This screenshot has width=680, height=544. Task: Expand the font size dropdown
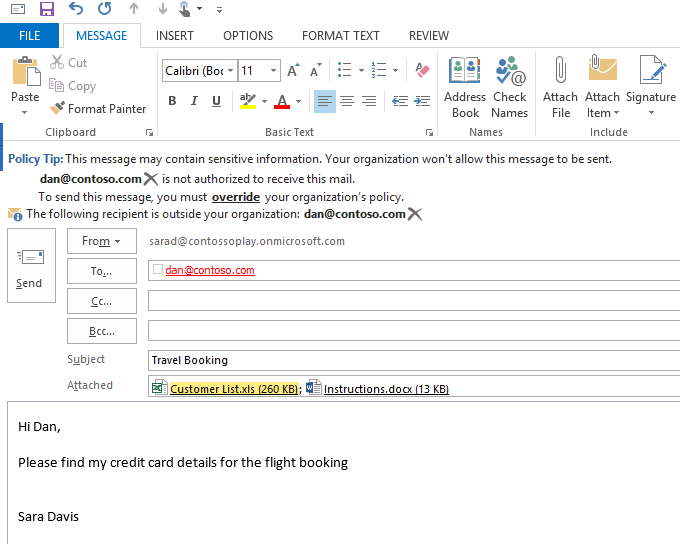[274, 71]
